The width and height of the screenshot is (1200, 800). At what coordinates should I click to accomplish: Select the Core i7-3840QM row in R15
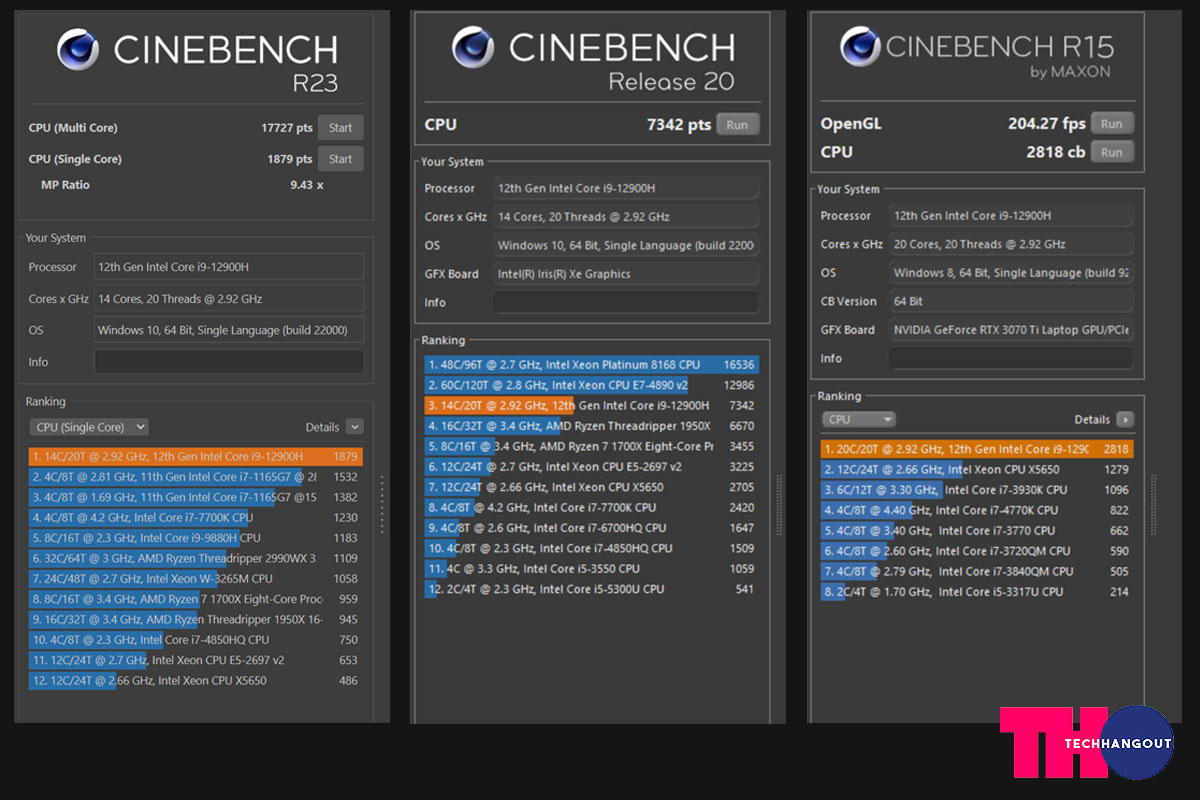pos(978,571)
